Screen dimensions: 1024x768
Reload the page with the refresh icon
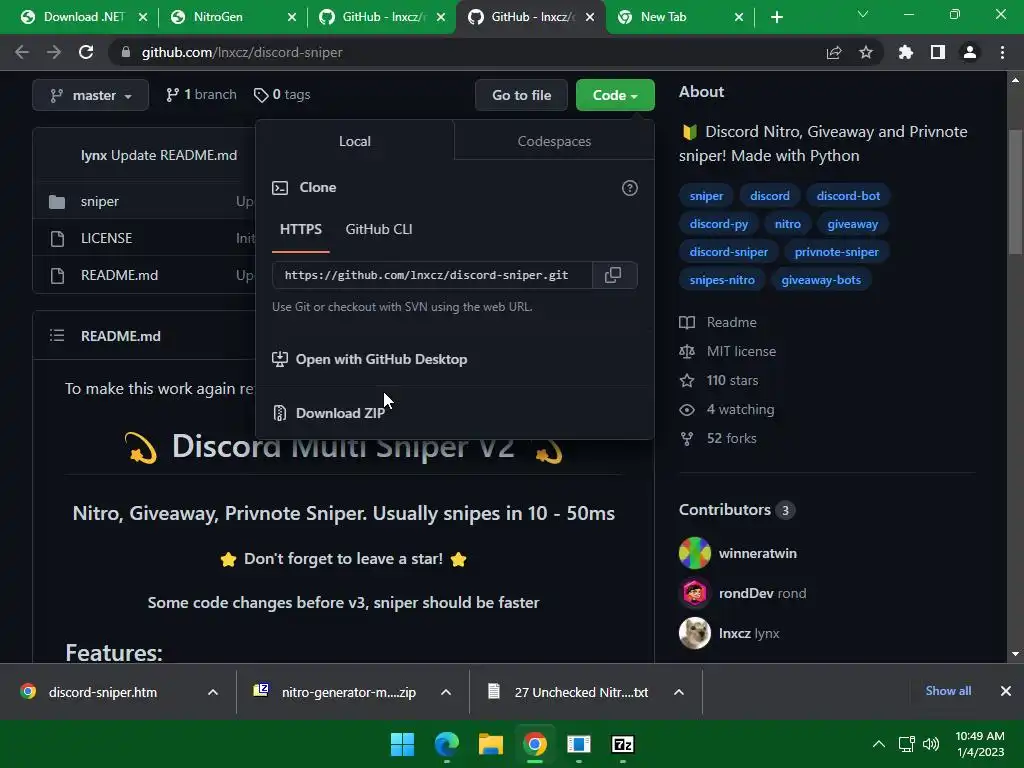pyautogui.click(x=86, y=52)
